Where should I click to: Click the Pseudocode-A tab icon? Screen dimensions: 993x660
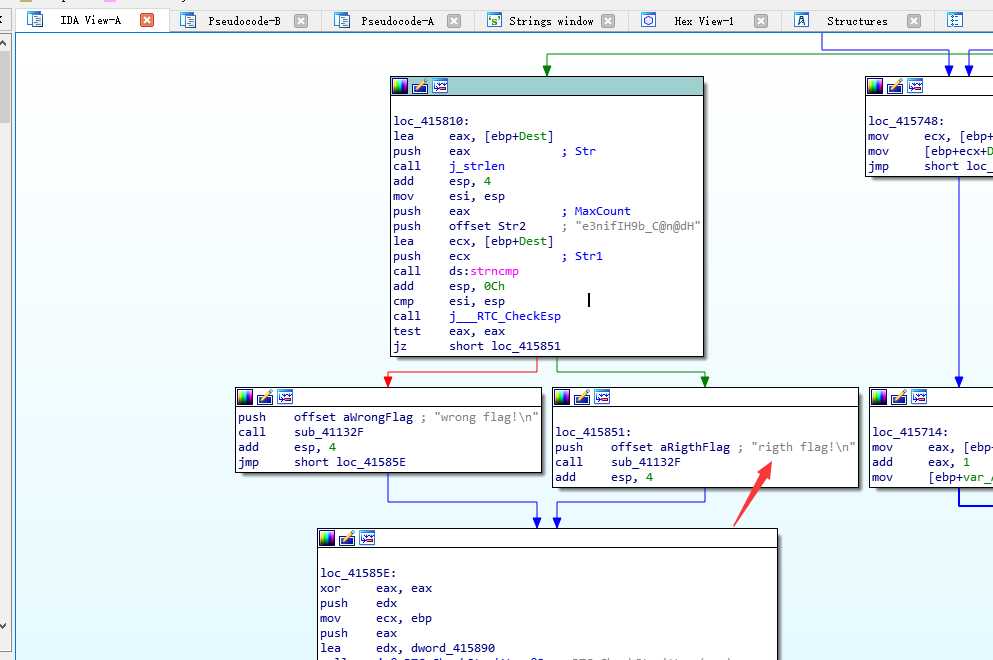(342, 20)
